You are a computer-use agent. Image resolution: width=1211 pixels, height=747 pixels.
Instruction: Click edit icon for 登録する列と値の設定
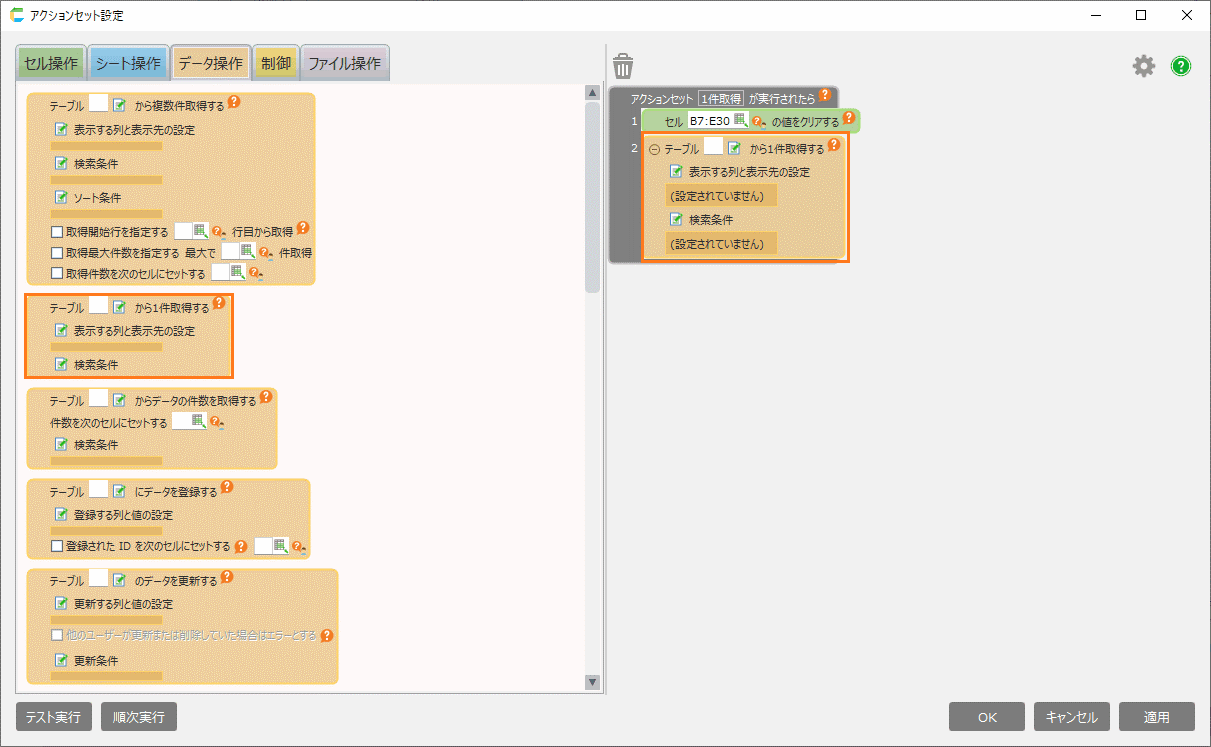click(x=61, y=515)
